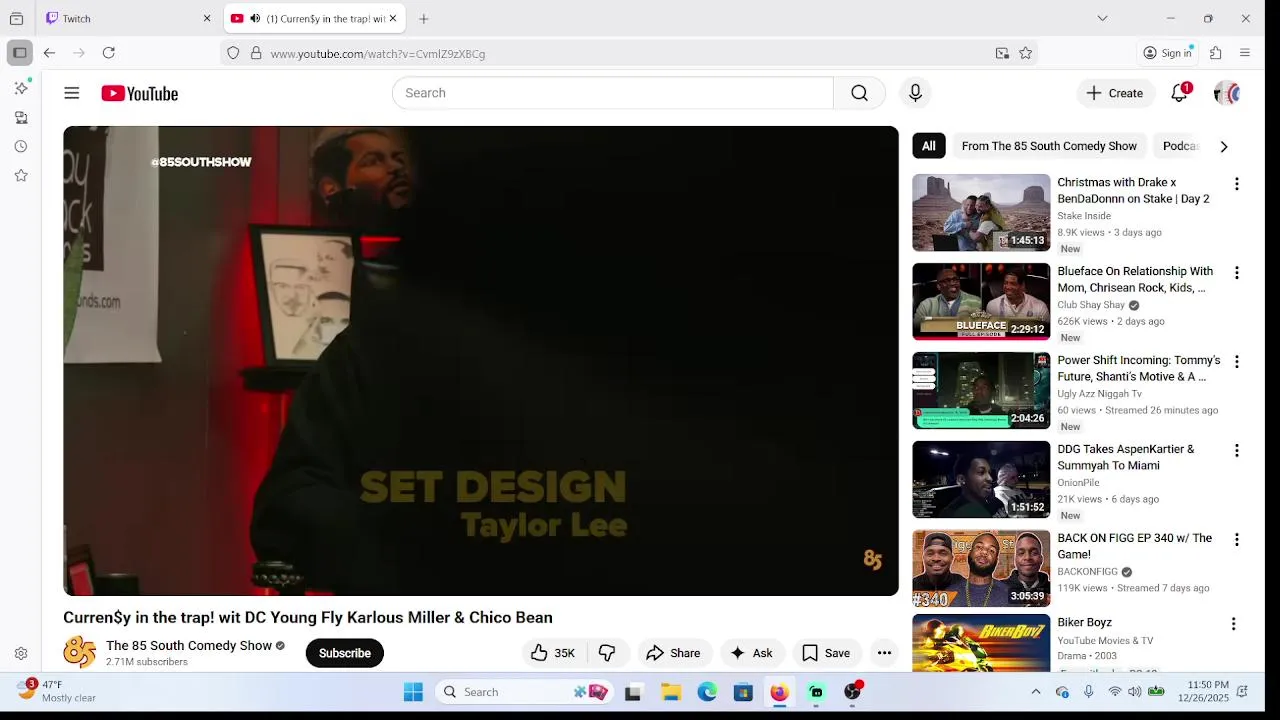Go back with browser back arrow

(49, 53)
